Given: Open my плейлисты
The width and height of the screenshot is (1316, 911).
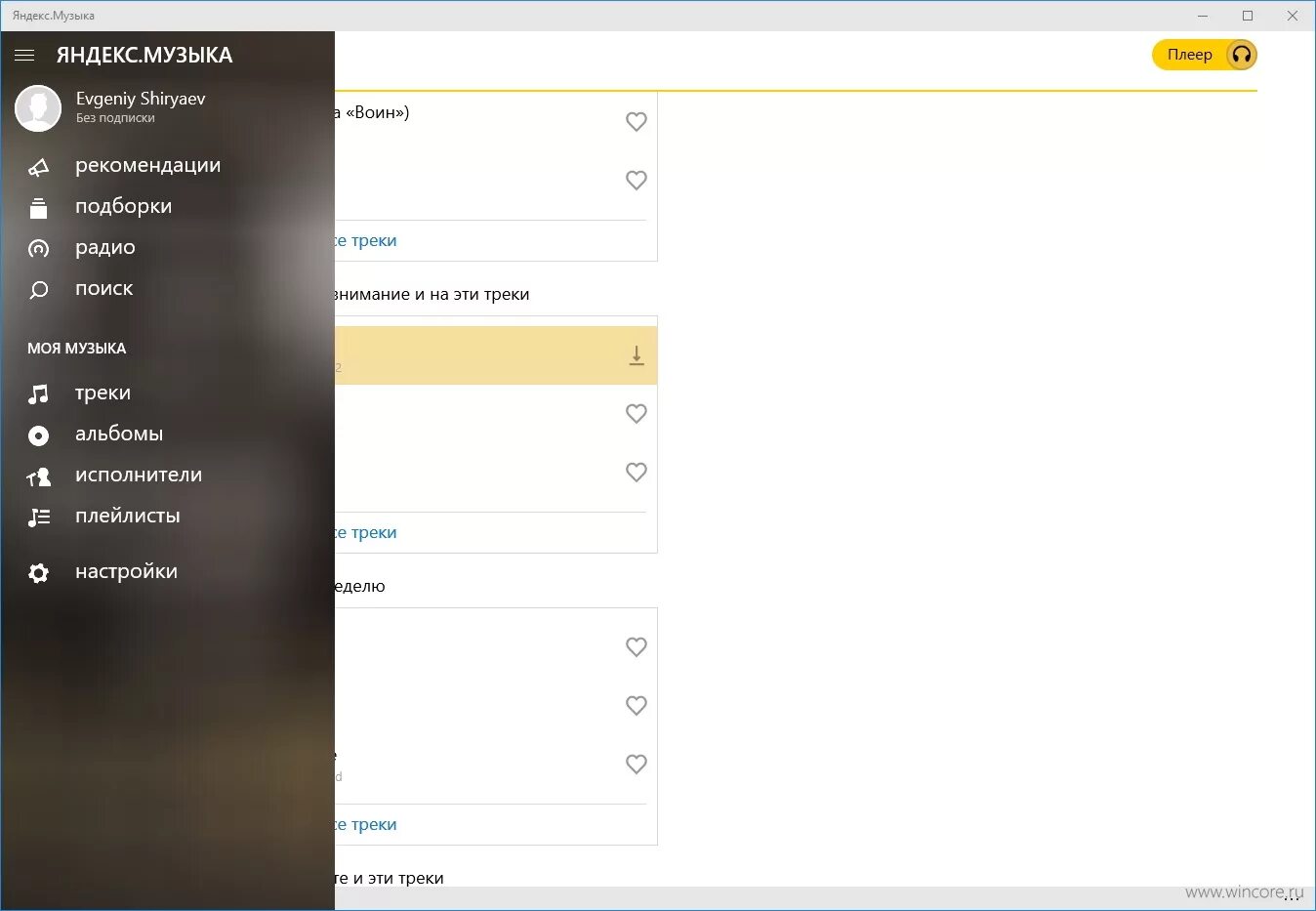Looking at the screenshot, I should coord(128,516).
